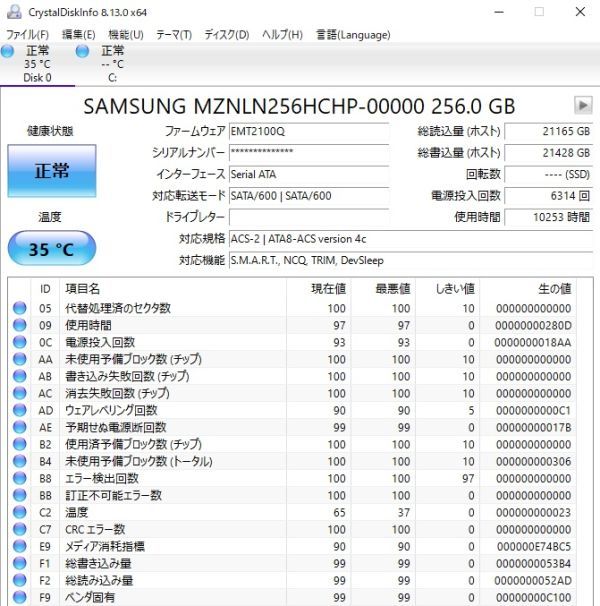Select the 訂正不可能エラー数 attribute name
This screenshot has width=600, height=606.
pos(113,495)
